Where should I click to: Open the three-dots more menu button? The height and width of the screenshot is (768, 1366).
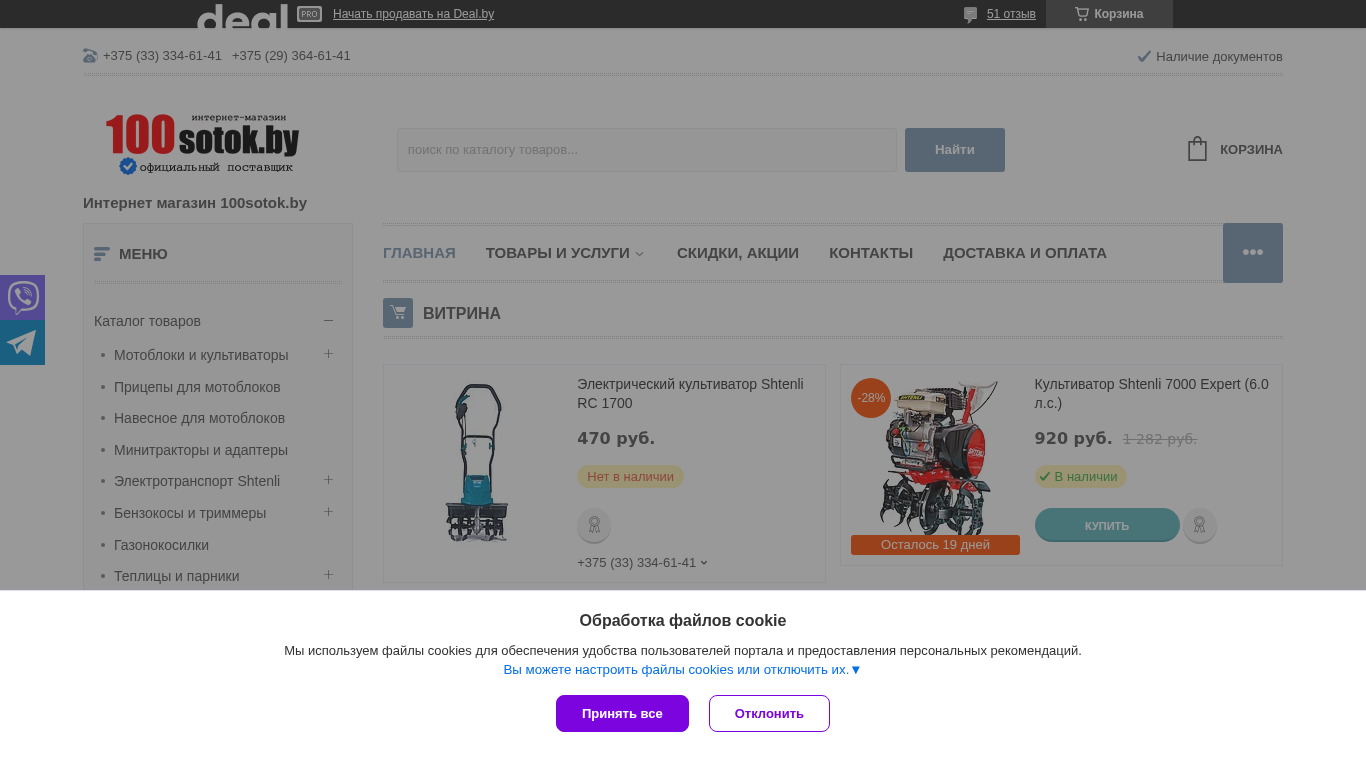pyautogui.click(x=1252, y=253)
